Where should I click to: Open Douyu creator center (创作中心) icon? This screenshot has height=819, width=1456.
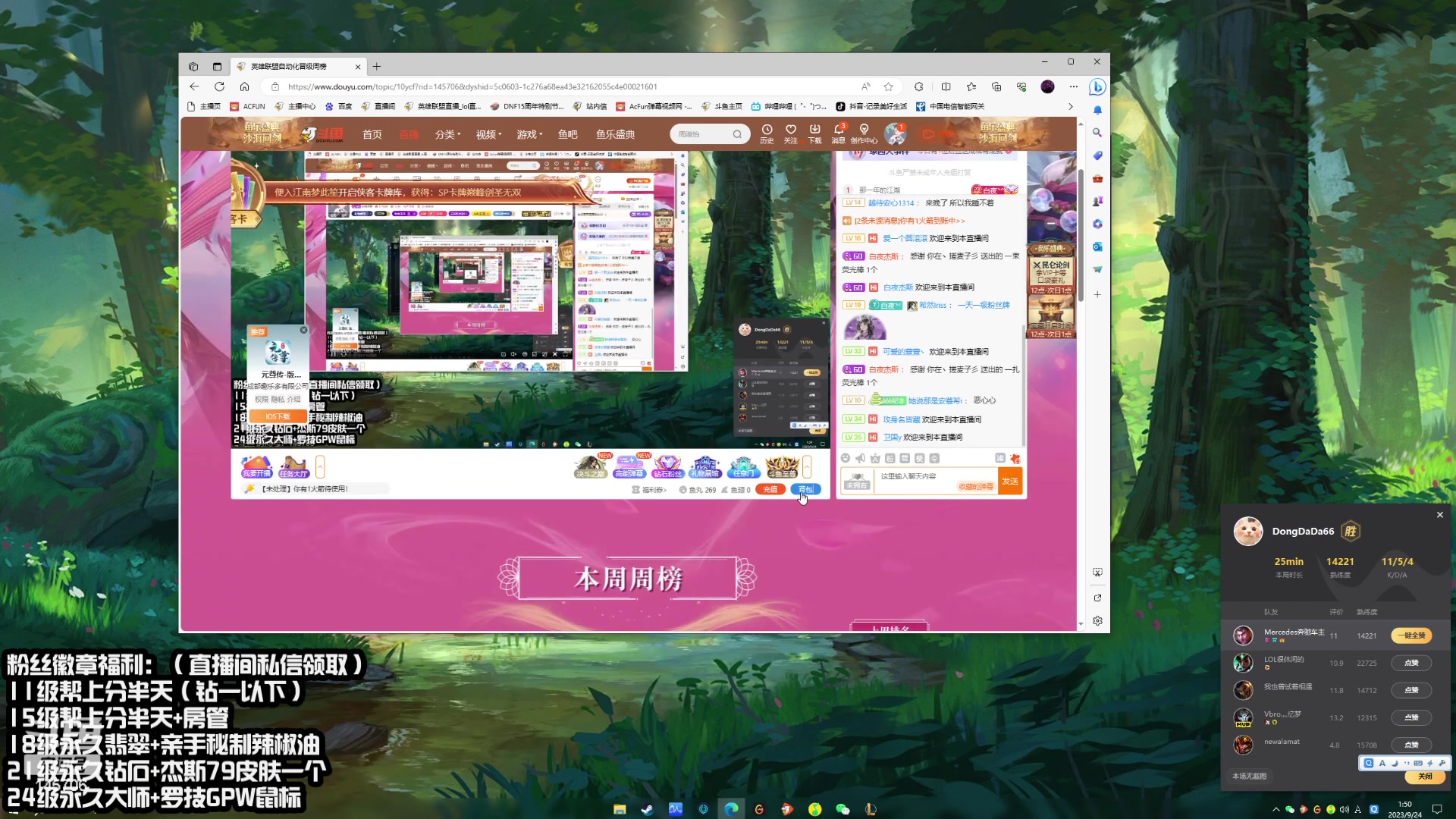864,133
